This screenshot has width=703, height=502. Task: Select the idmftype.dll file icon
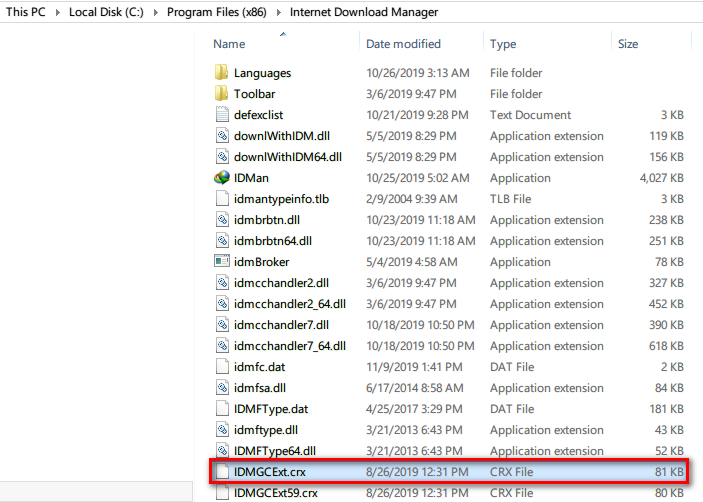(x=222, y=430)
